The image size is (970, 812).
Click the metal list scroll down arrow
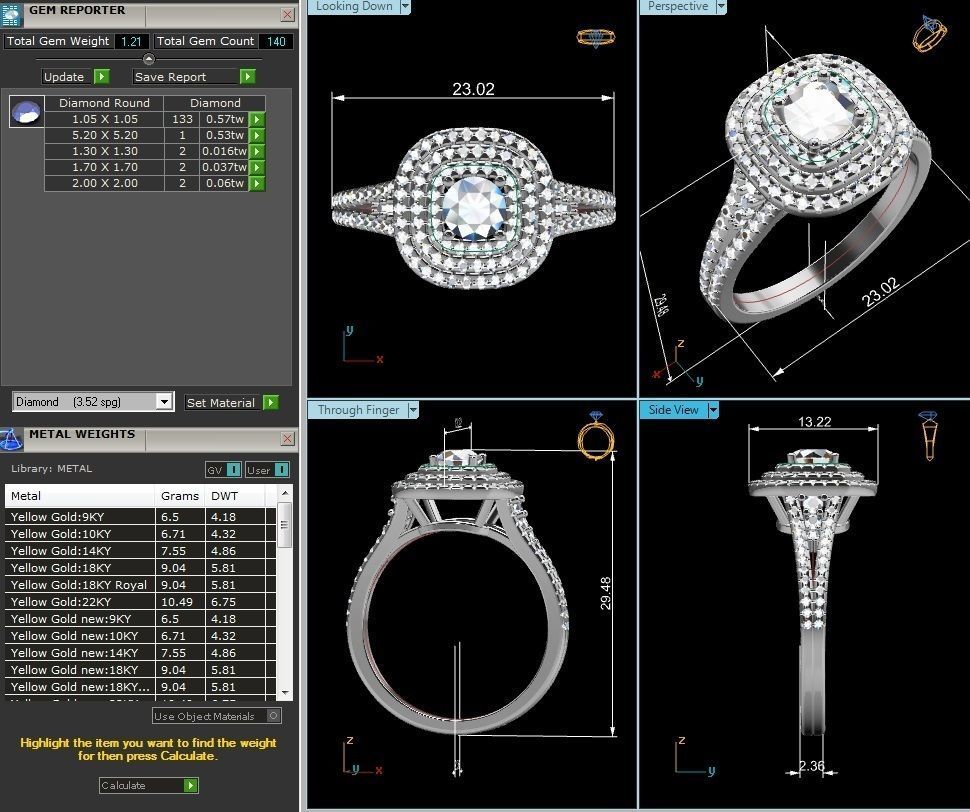click(x=285, y=693)
